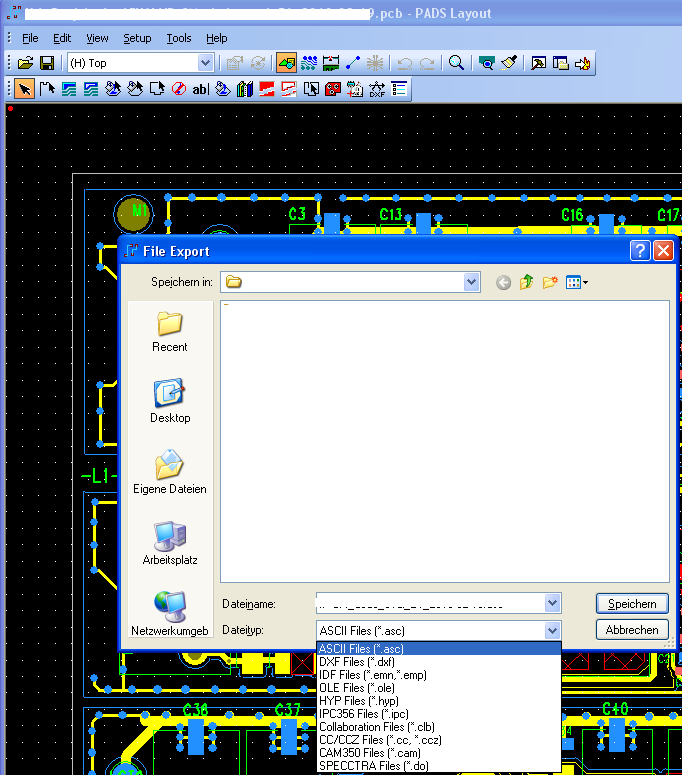The image size is (682, 775).
Task: Select DXF Files (*.dxf) option
Action: coord(439,662)
